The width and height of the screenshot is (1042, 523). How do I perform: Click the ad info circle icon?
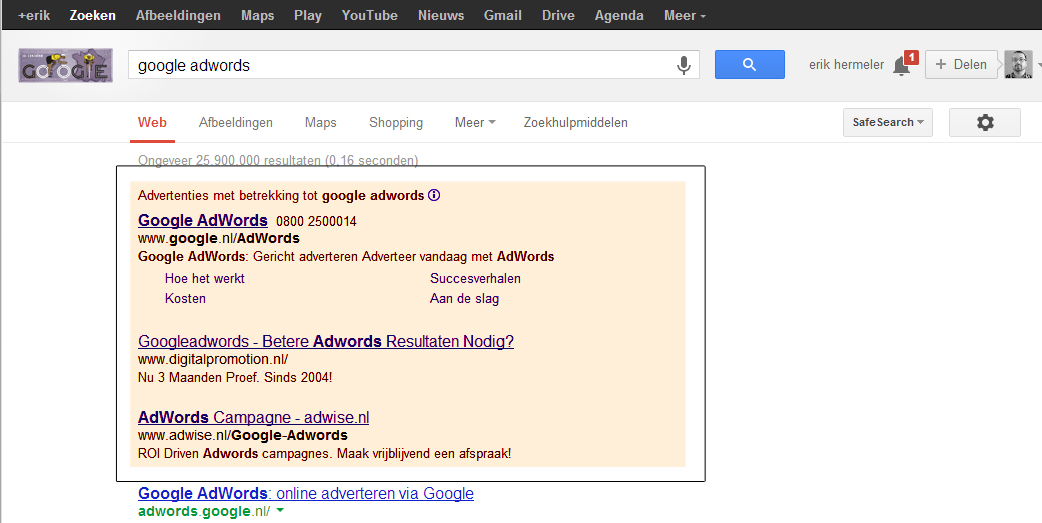[434, 195]
